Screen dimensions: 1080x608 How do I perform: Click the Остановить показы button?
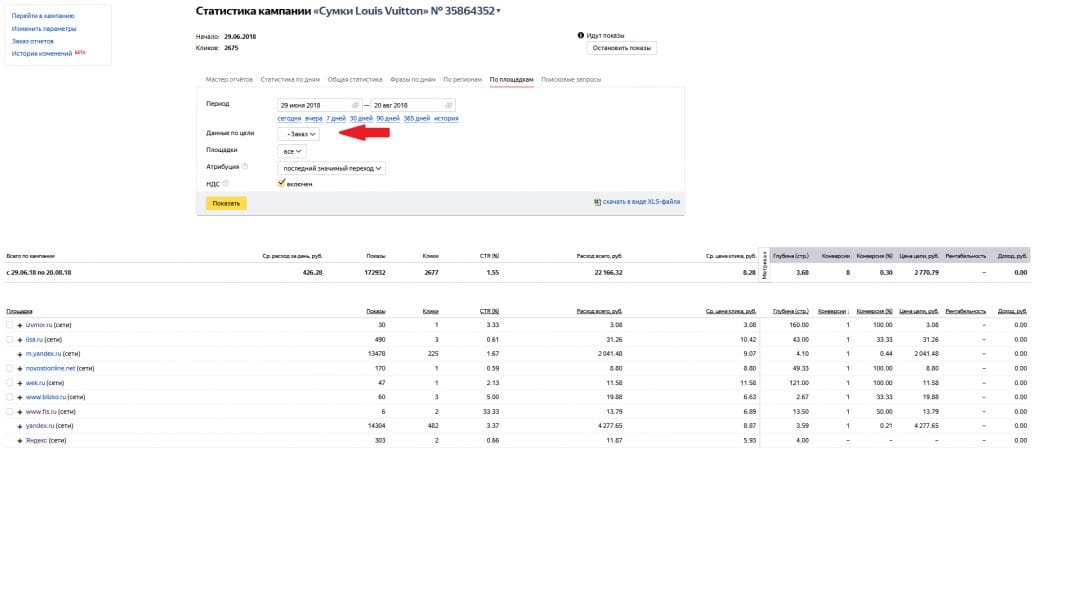tap(621, 48)
